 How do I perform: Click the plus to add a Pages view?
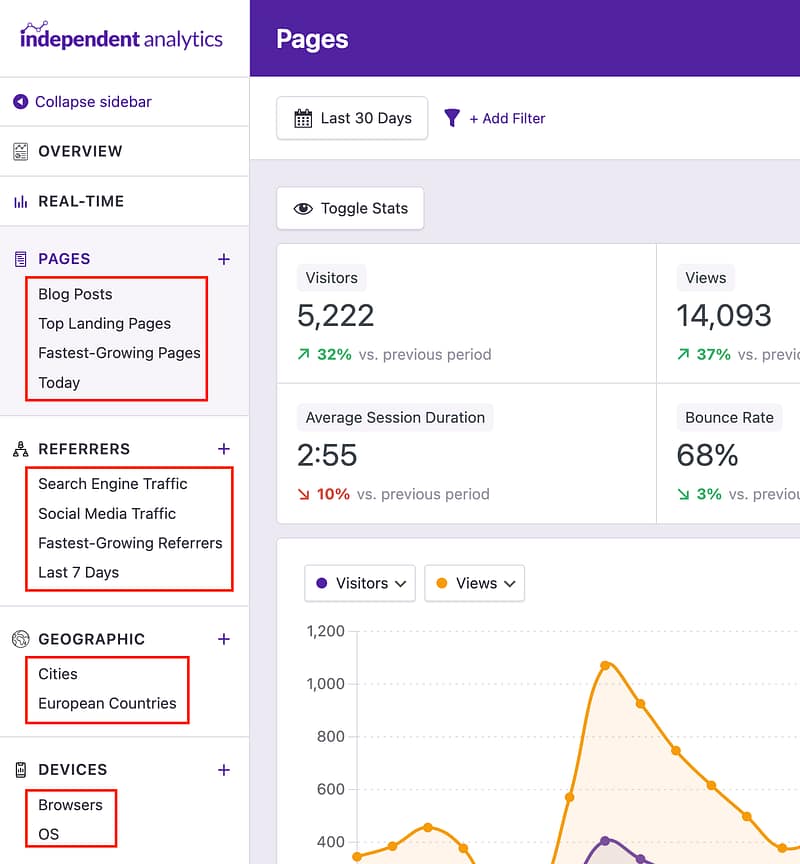(x=223, y=258)
